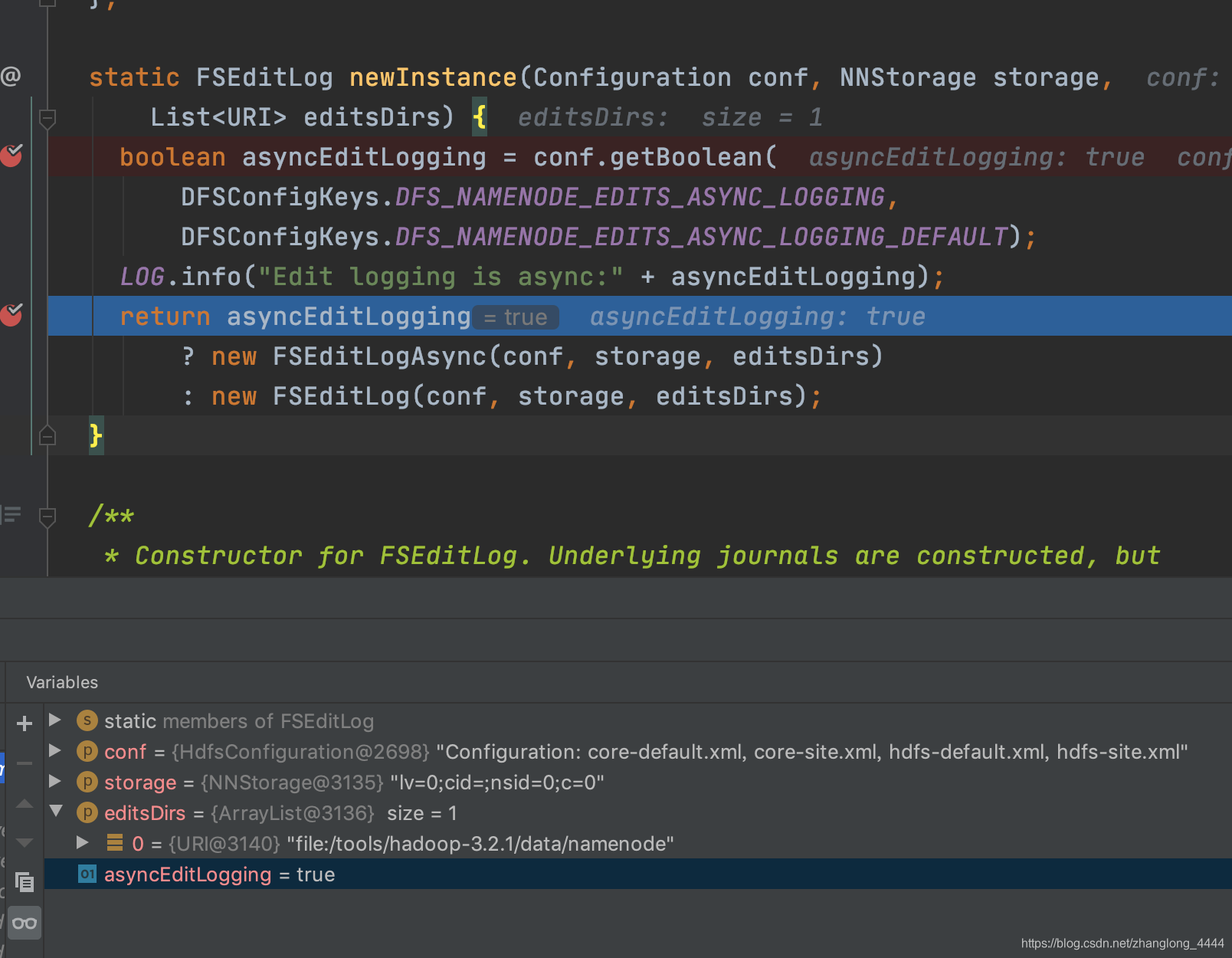Expand URI element 0 under editsDirs
Image resolution: width=1232 pixels, height=958 pixels.
(83, 843)
